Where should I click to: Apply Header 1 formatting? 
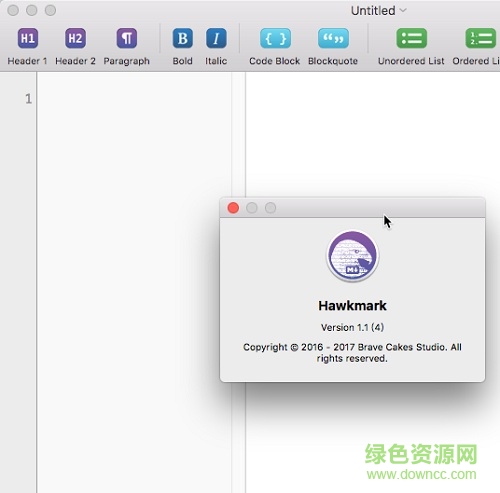(28, 38)
